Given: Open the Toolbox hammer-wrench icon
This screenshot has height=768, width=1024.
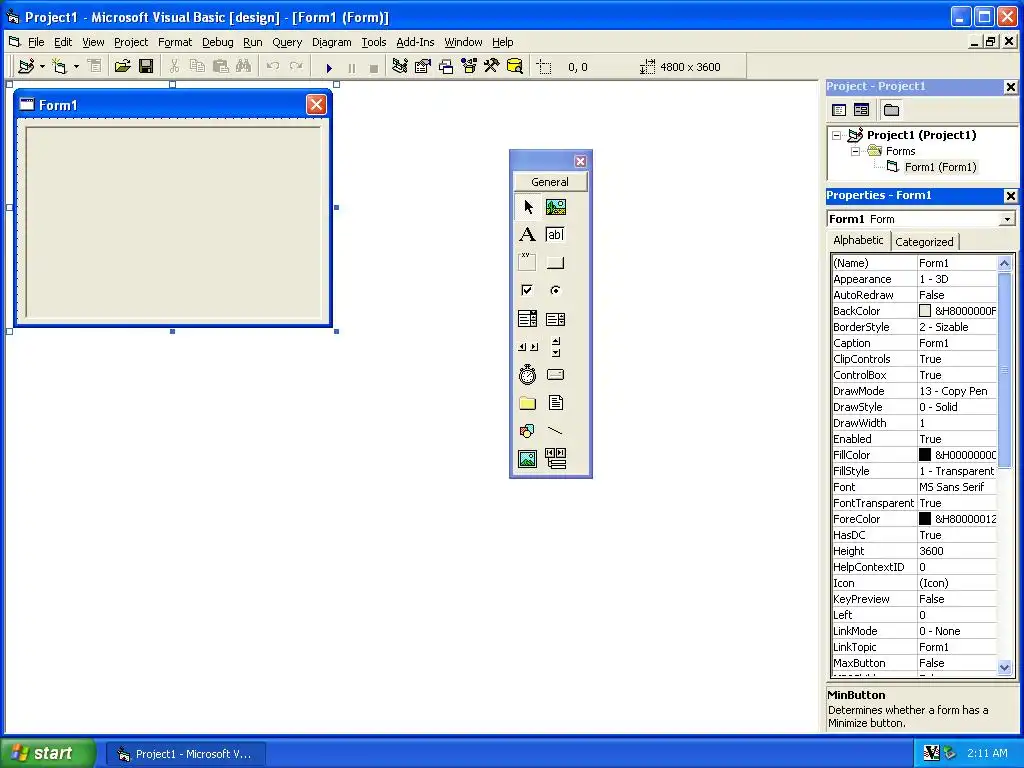Looking at the screenshot, I should click(x=491, y=66).
